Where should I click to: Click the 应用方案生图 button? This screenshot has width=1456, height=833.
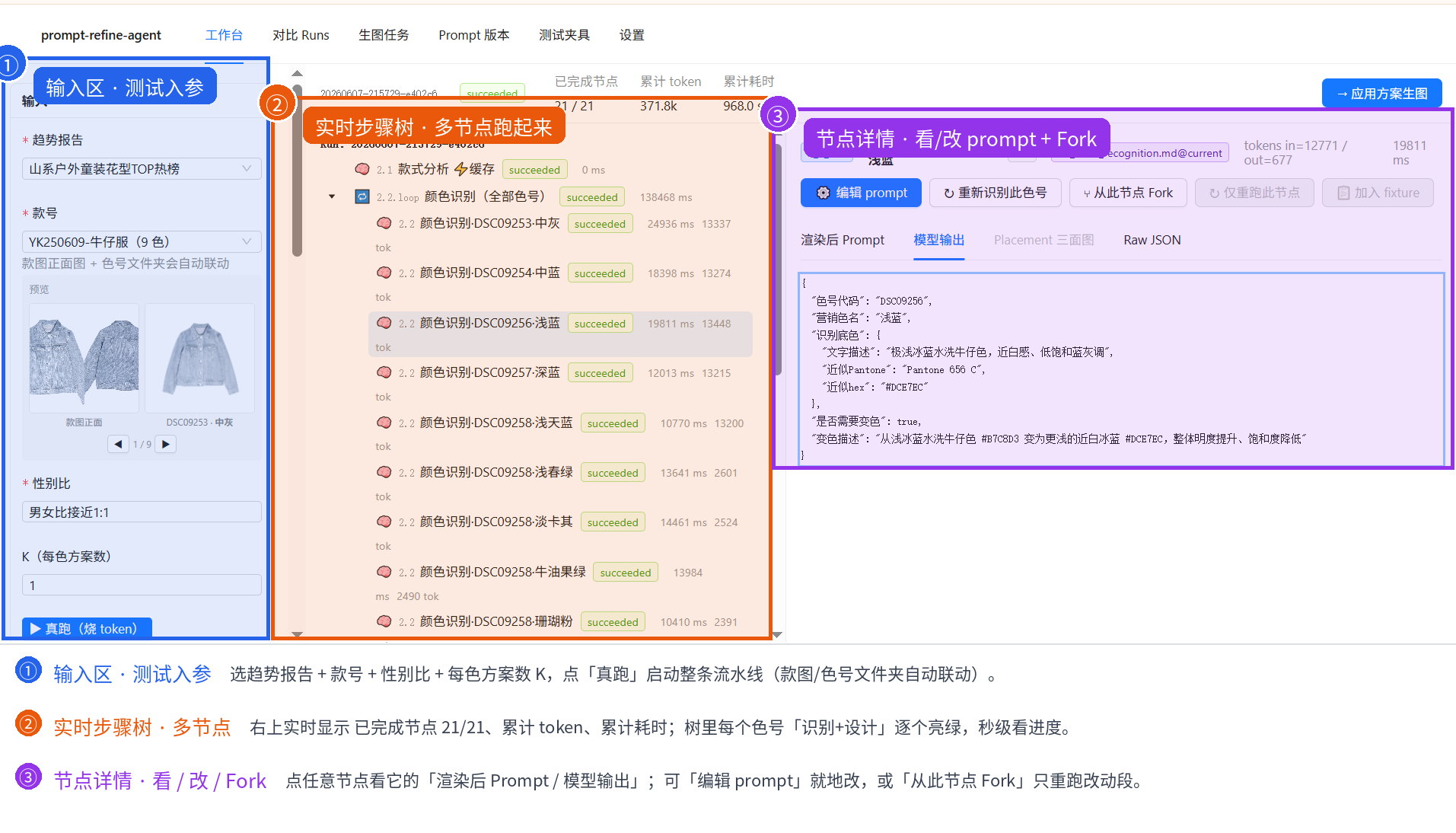coord(1381,94)
